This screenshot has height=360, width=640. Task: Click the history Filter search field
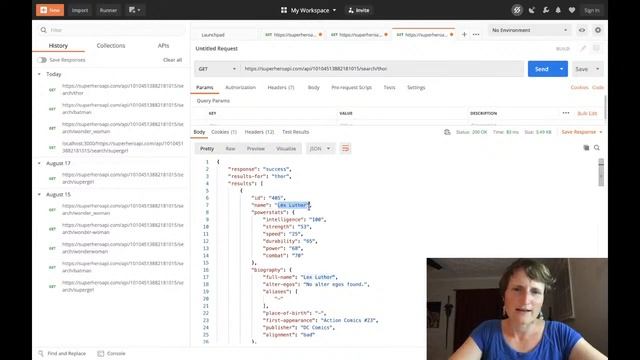pyautogui.click(x=113, y=30)
